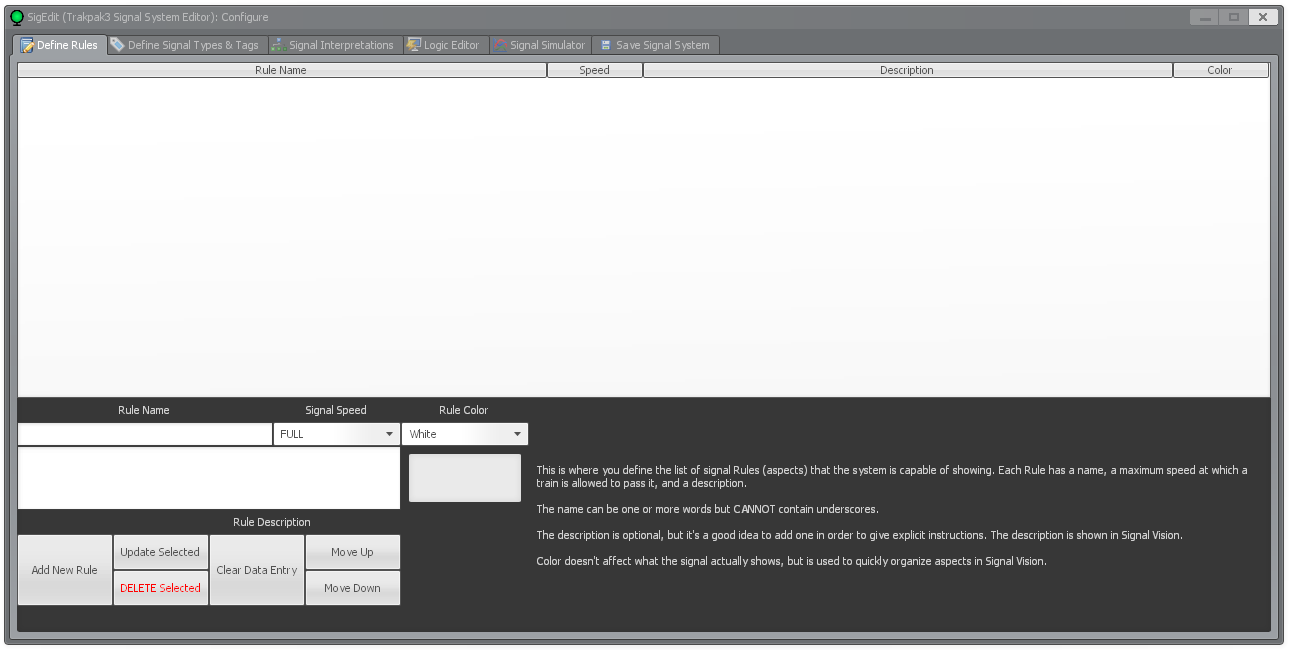Click the Speed column header
Image resolution: width=1289 pixels, height=650 pixels.
coord(594,70)
